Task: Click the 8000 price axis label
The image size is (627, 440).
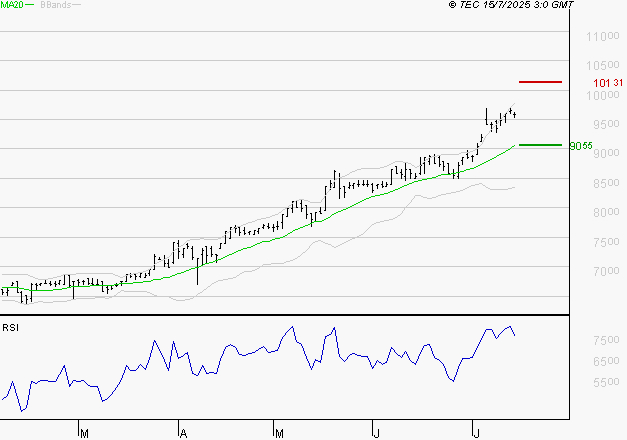Action: tap(606, 212)
